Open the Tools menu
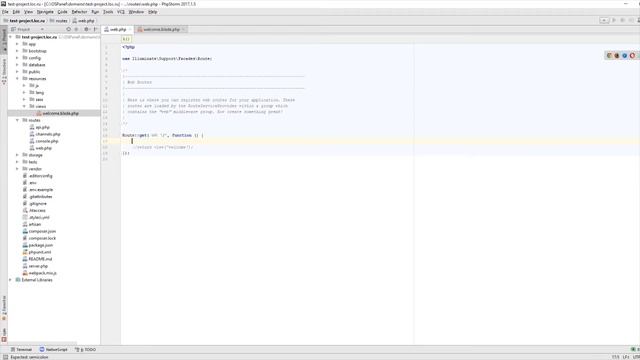The width and height of the screenshot is (640, 360). click(108, 12)
